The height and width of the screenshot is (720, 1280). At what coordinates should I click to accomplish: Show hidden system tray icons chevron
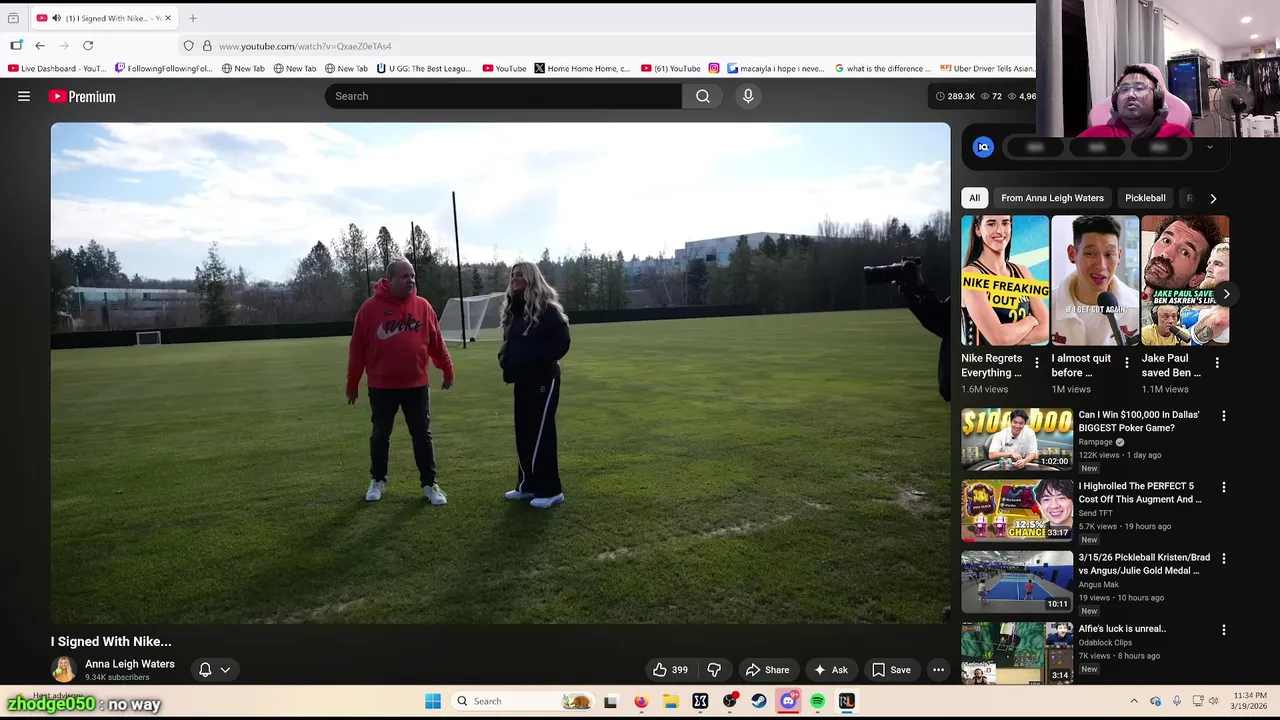point(1133,701)
